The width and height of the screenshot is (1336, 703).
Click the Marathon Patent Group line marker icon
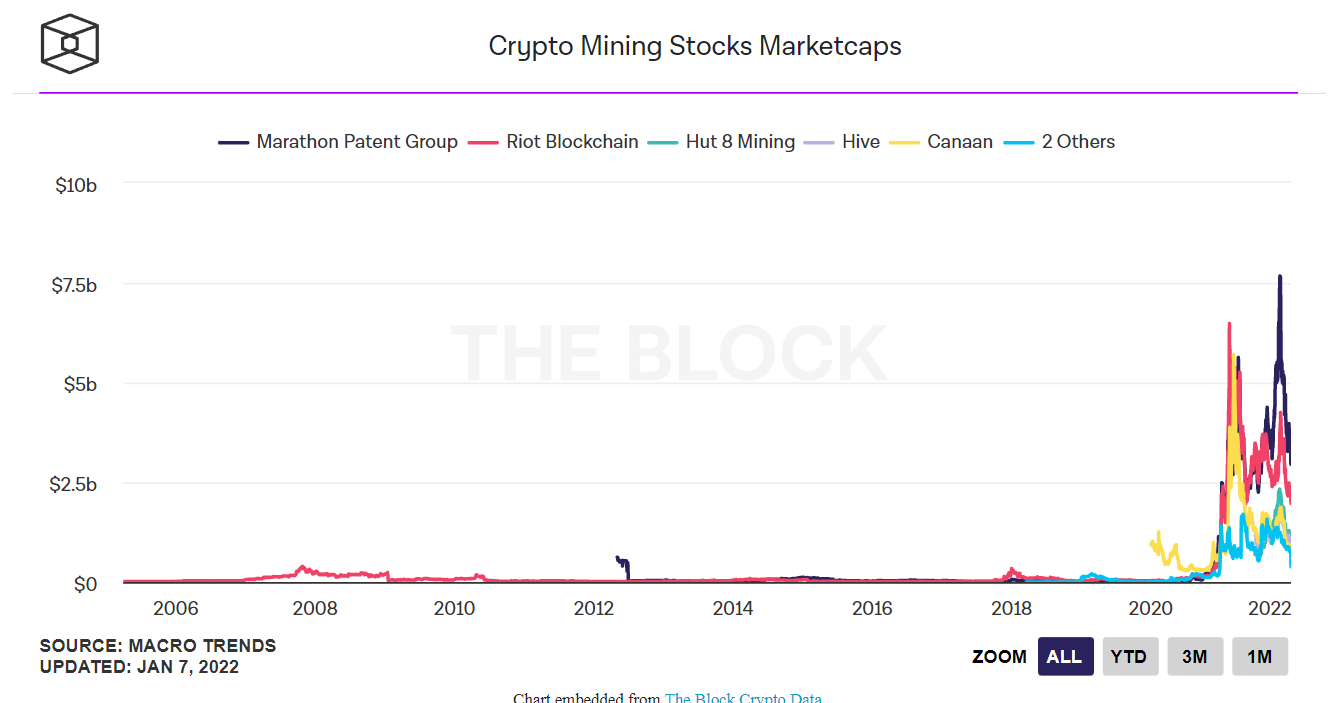(x=234, y=141)
